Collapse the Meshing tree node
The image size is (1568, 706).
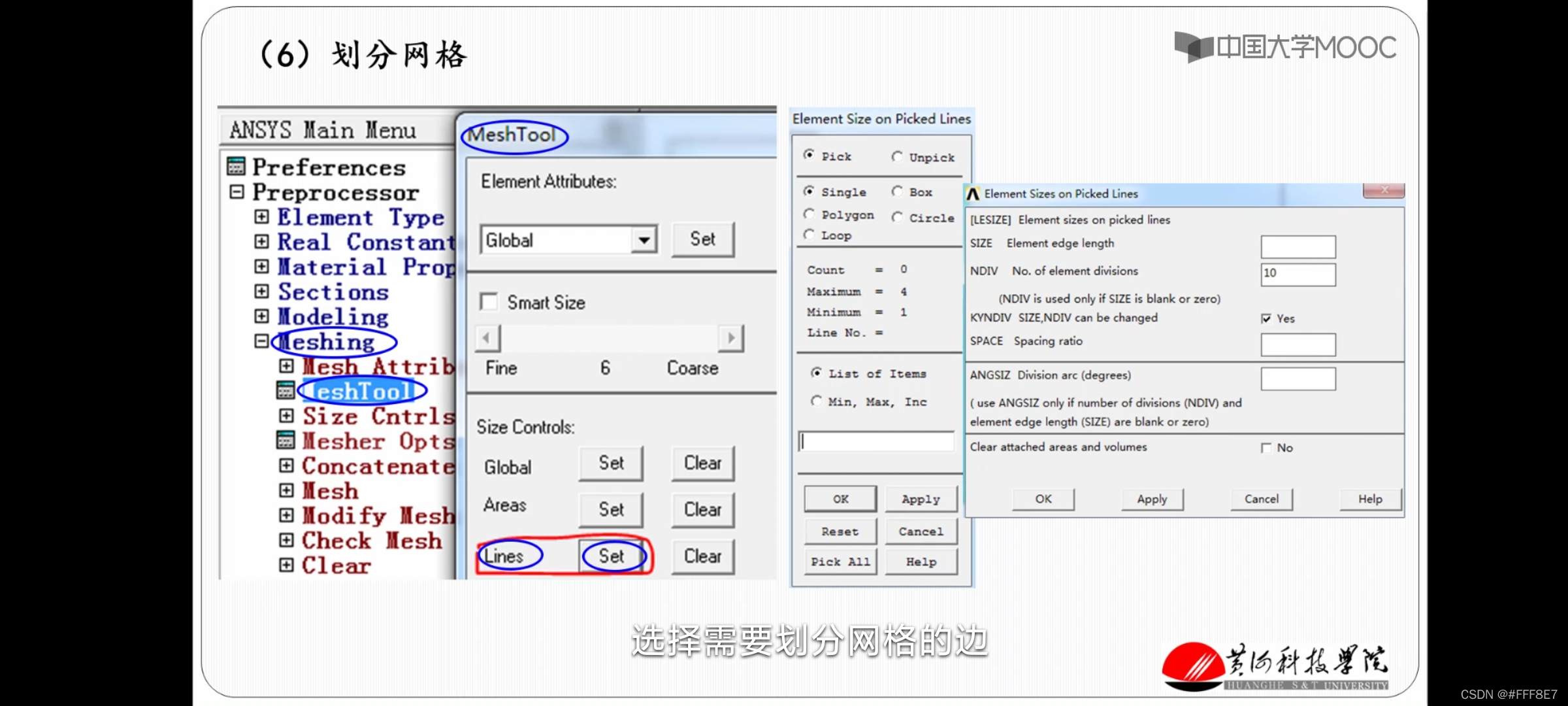261,341
